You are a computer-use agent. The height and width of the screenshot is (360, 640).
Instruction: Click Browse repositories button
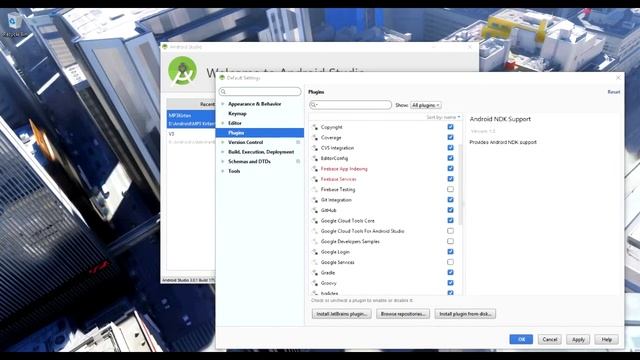[403, 314]
